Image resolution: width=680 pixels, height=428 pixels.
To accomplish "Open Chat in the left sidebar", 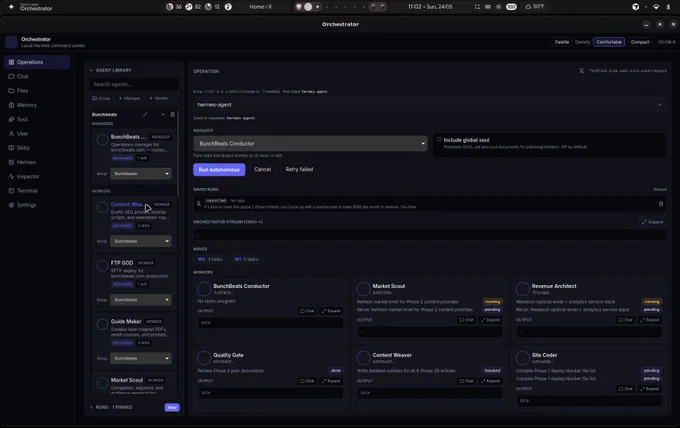I will coord(37,76).
